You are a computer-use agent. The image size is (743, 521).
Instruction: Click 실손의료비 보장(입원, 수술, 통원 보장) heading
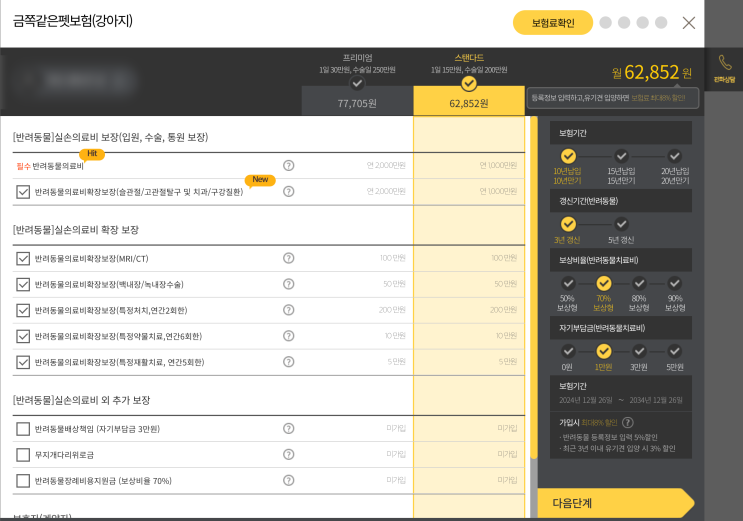click(110, 137)
